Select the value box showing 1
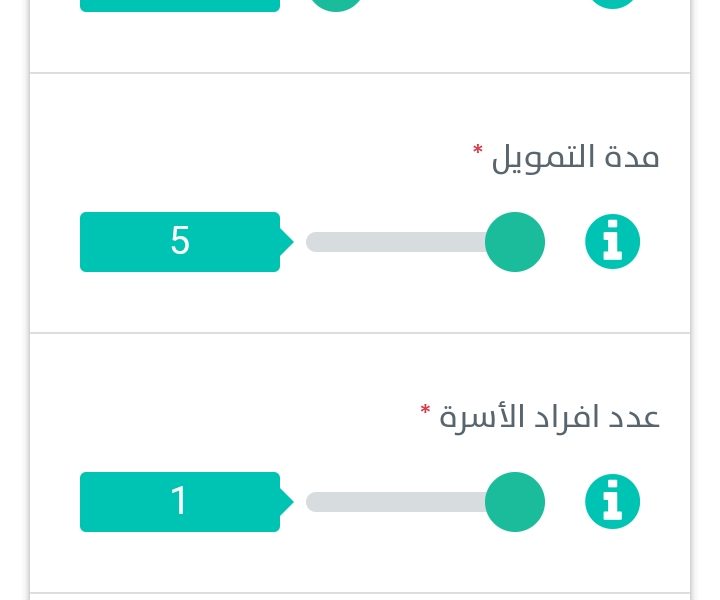Viewport: 720px width, 600px height. click(180, 502)
